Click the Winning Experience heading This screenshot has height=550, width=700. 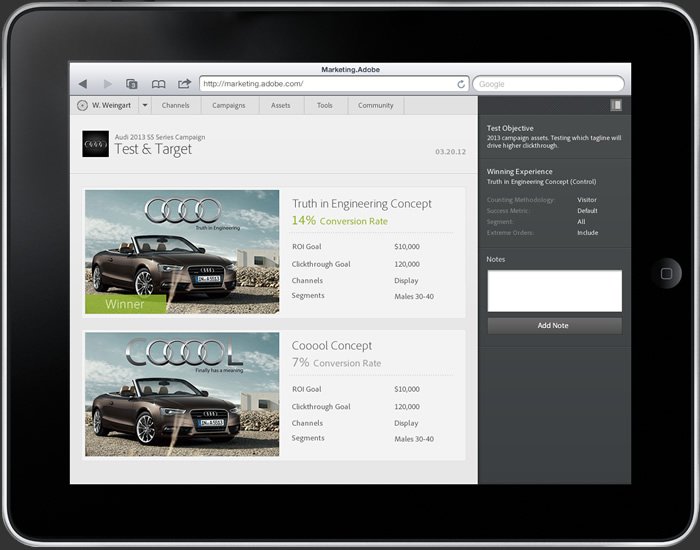[519, 171]
